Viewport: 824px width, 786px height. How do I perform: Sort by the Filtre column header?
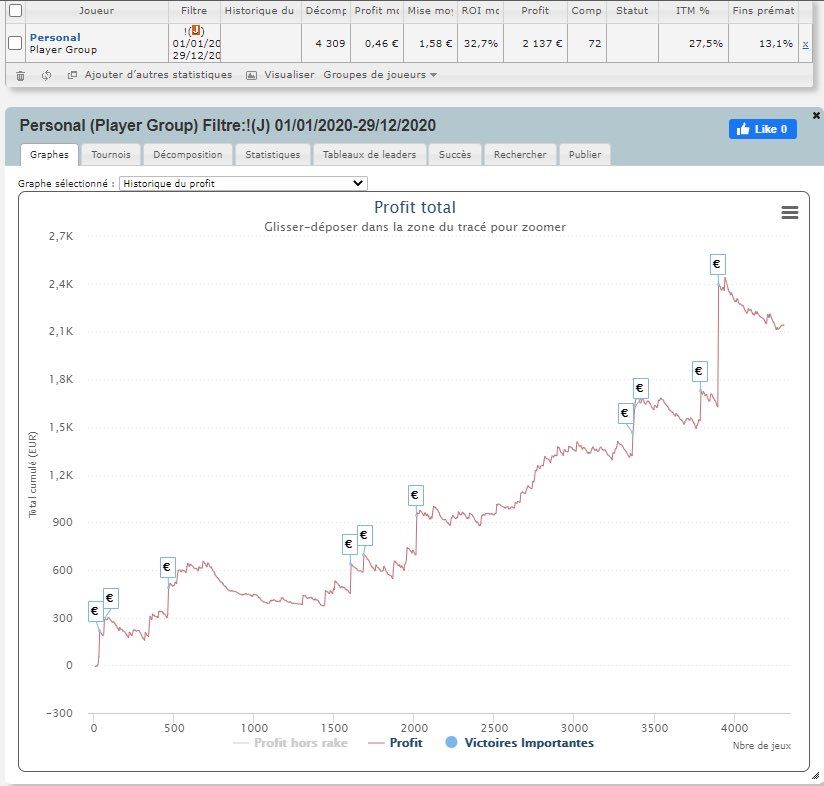[x=194, y=11]
